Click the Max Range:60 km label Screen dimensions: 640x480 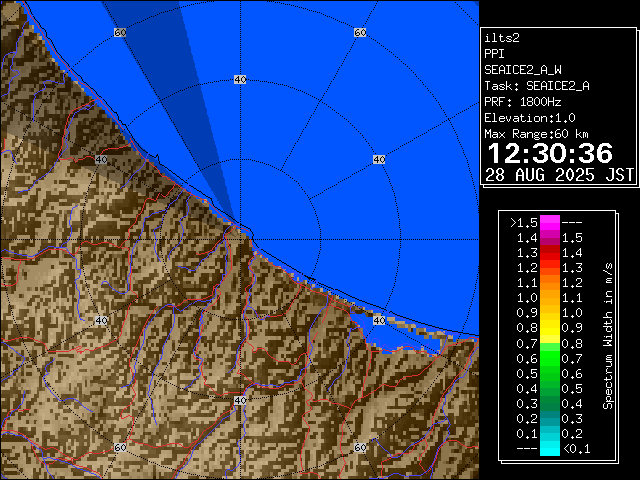click(536, 133)
